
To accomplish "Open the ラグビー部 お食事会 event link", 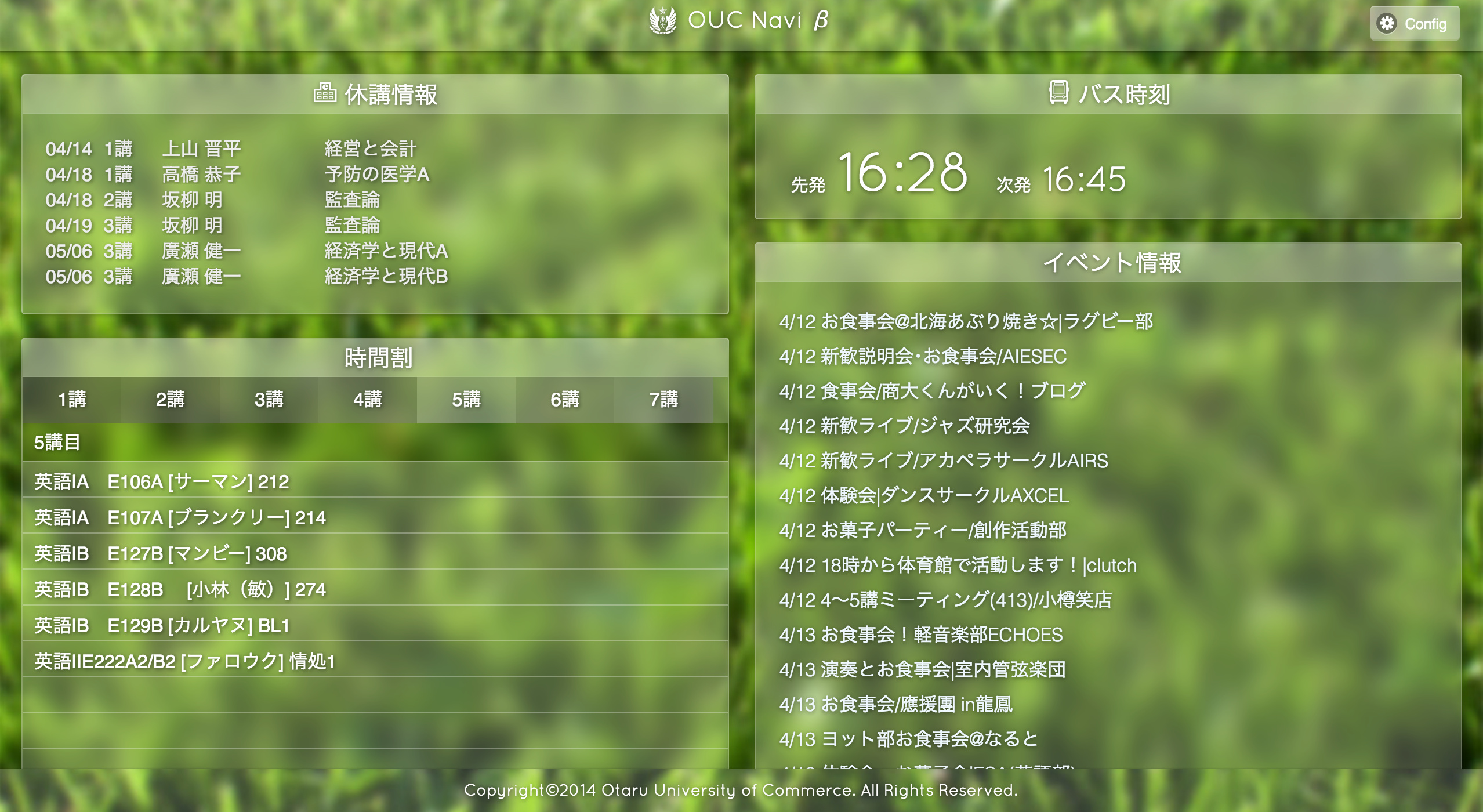I will (x=966, y=321).
